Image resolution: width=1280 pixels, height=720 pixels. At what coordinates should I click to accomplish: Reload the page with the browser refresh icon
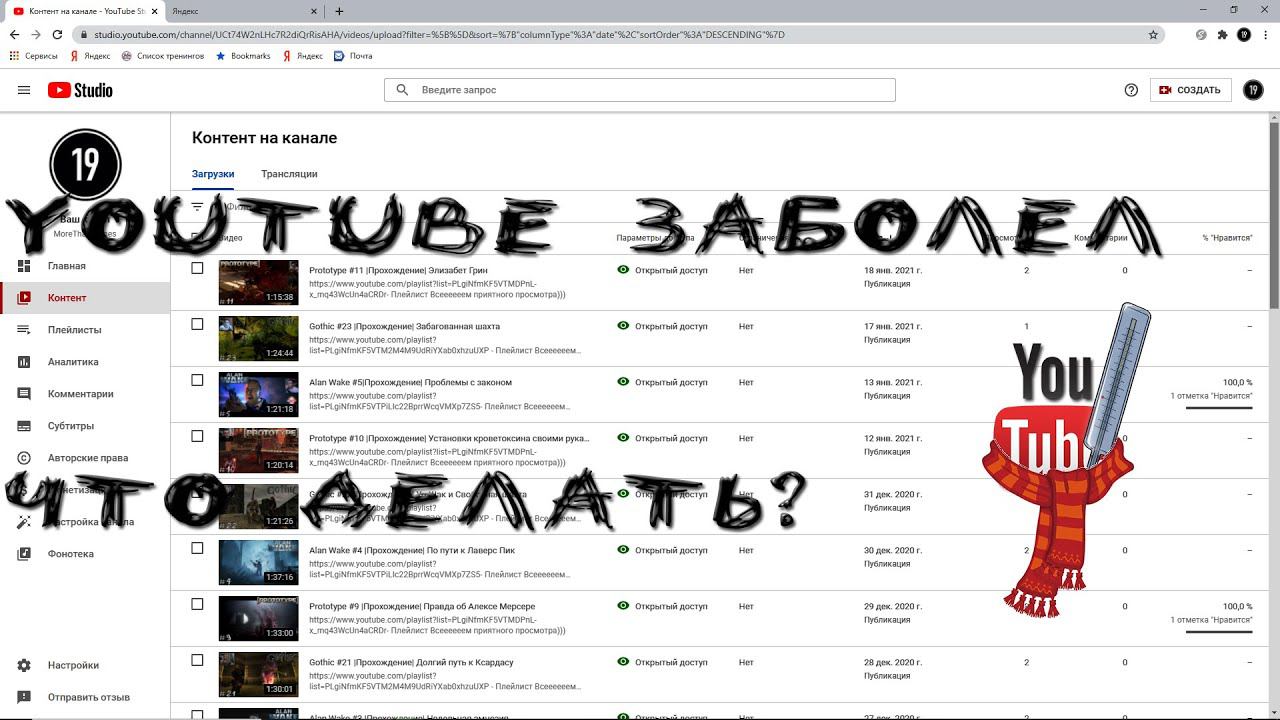[58, 34]
